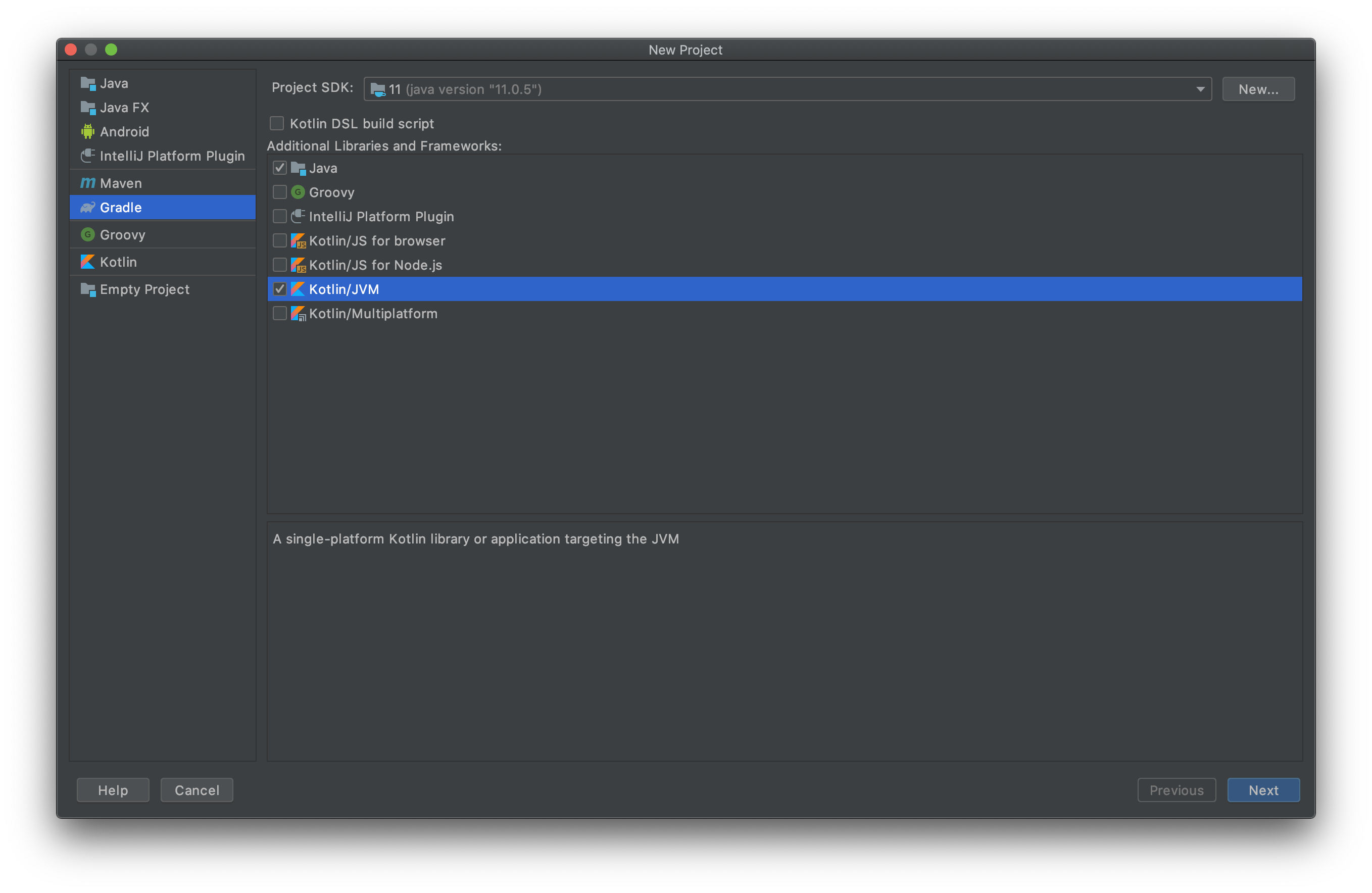Click the New... SDK button

(1258, 89)
